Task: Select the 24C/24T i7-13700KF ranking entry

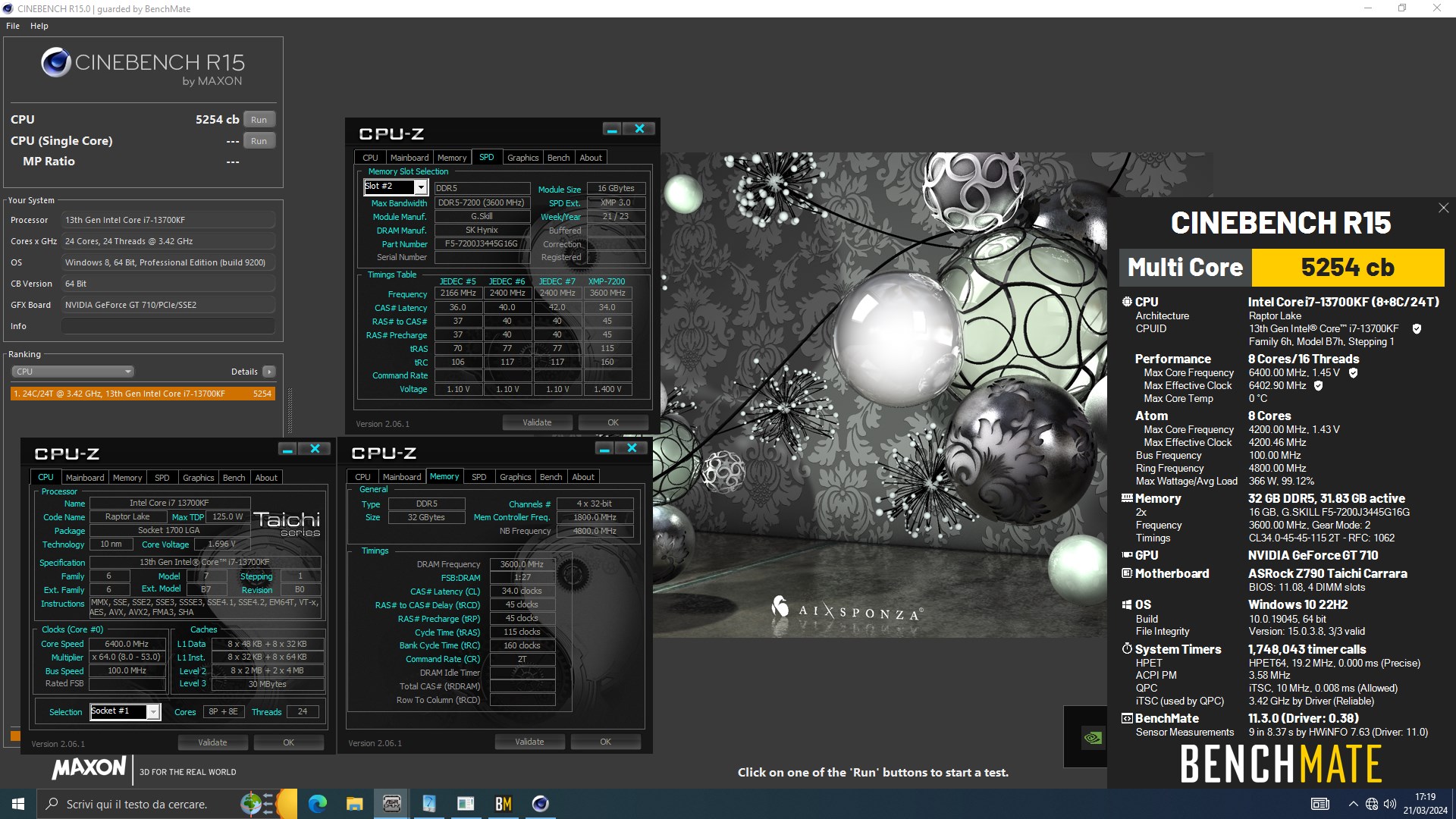Action: [x=143, y=394]
